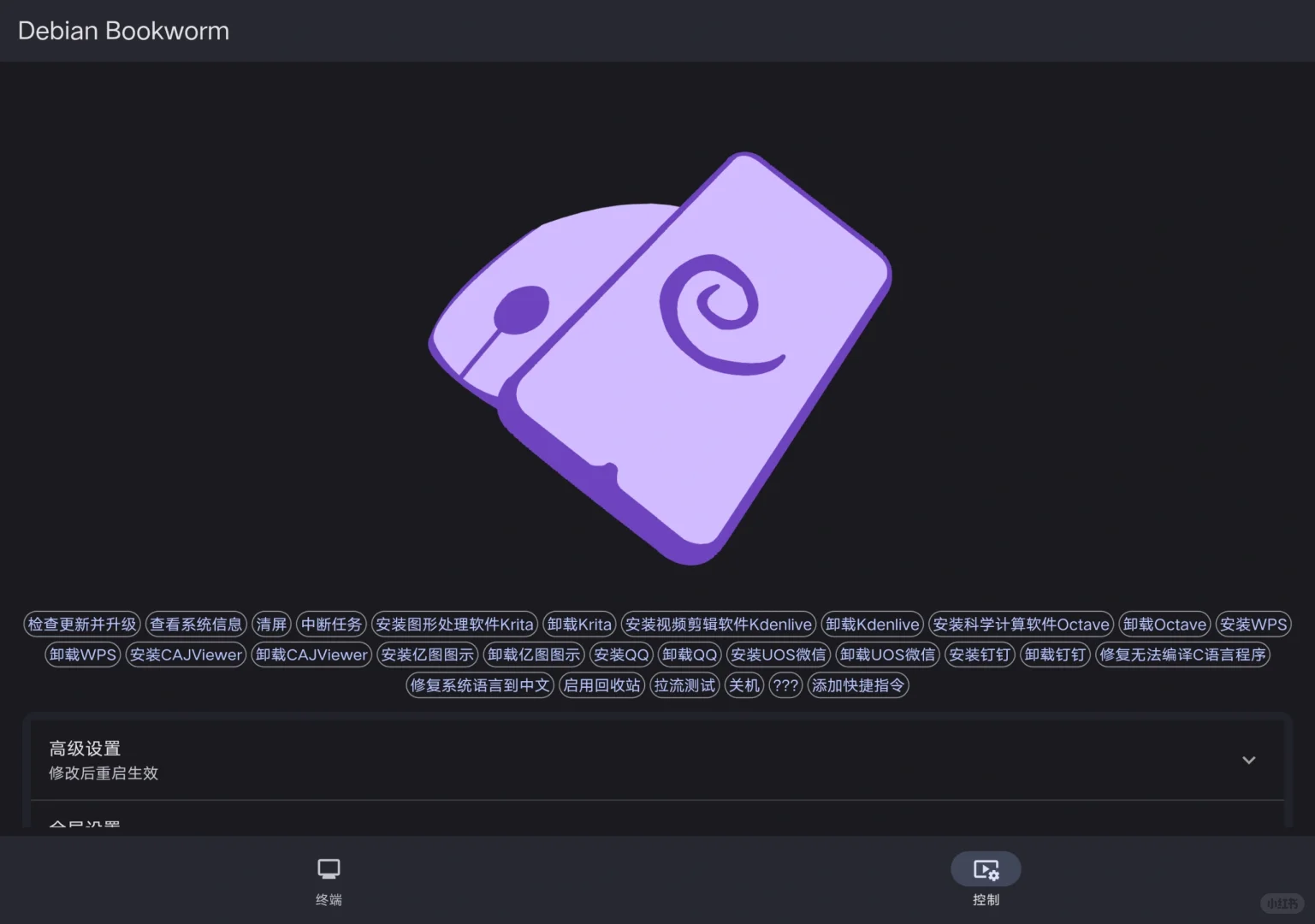The width and height of the screenshot is (1315, 924).
Task: Click 查看系统信息 to view system info
Action: pyautogui.click(x=195, y=624)
